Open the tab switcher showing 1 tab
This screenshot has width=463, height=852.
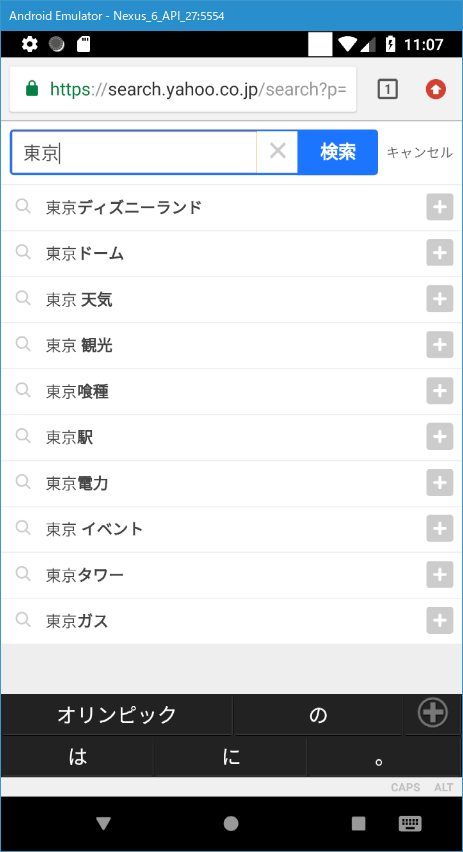click(387, 89)
